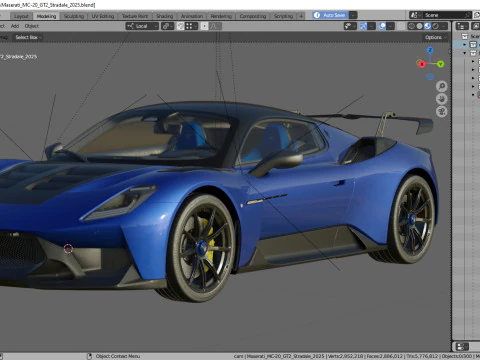Image resolution: width=480 pixels, height=360 pixels.
Task: Toggle X-ray mode
Action: pos(401,26)
